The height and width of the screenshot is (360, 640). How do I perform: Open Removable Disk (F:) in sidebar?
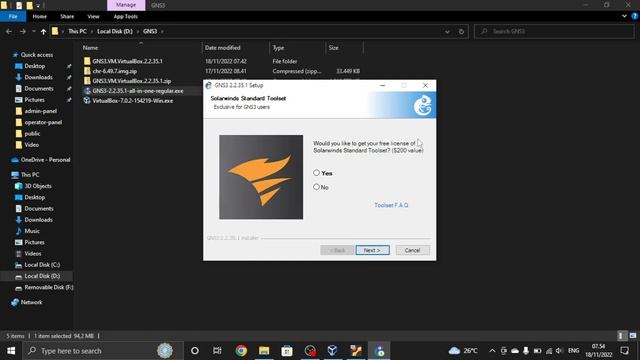coord(49,287)
